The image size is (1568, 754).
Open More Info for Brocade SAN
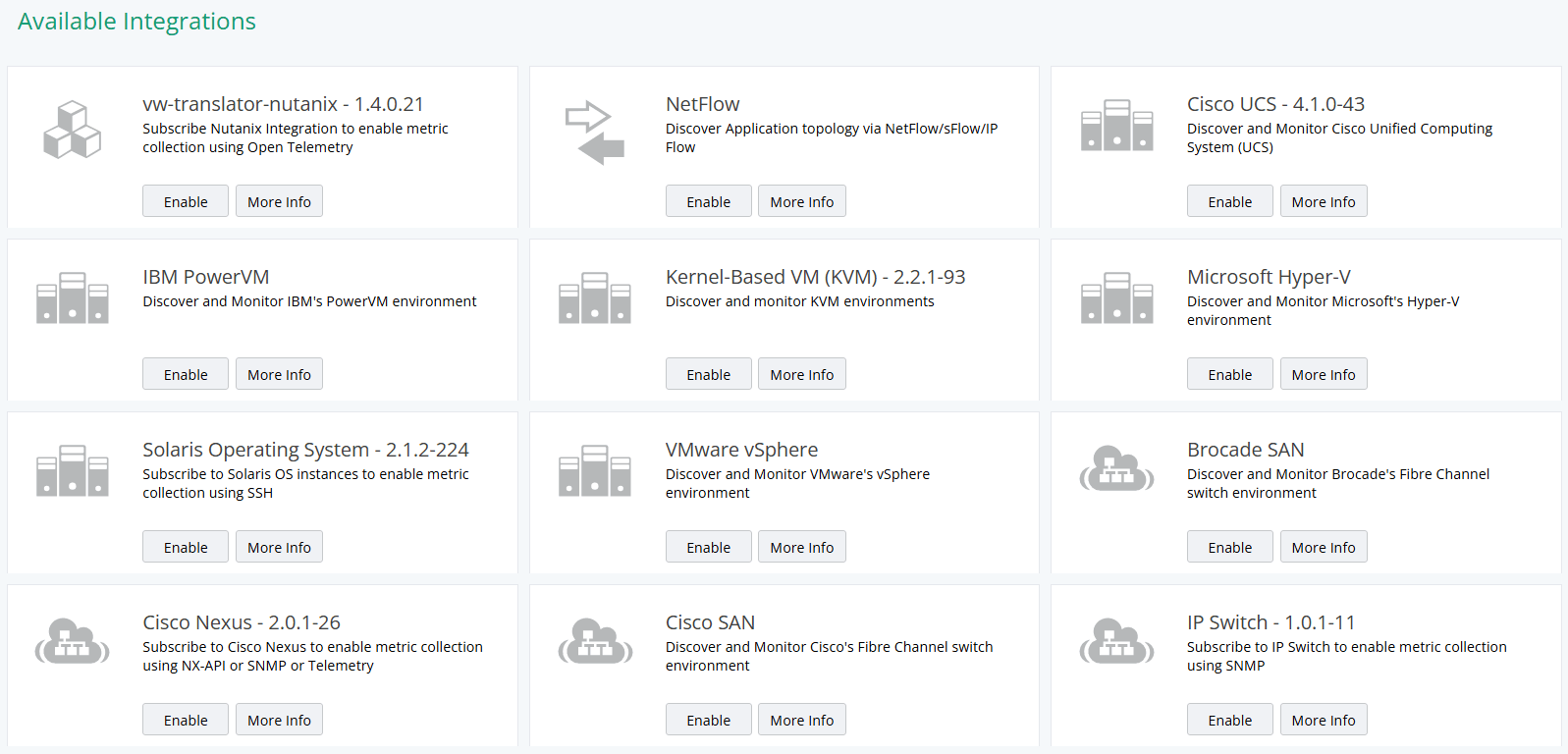1324,547
